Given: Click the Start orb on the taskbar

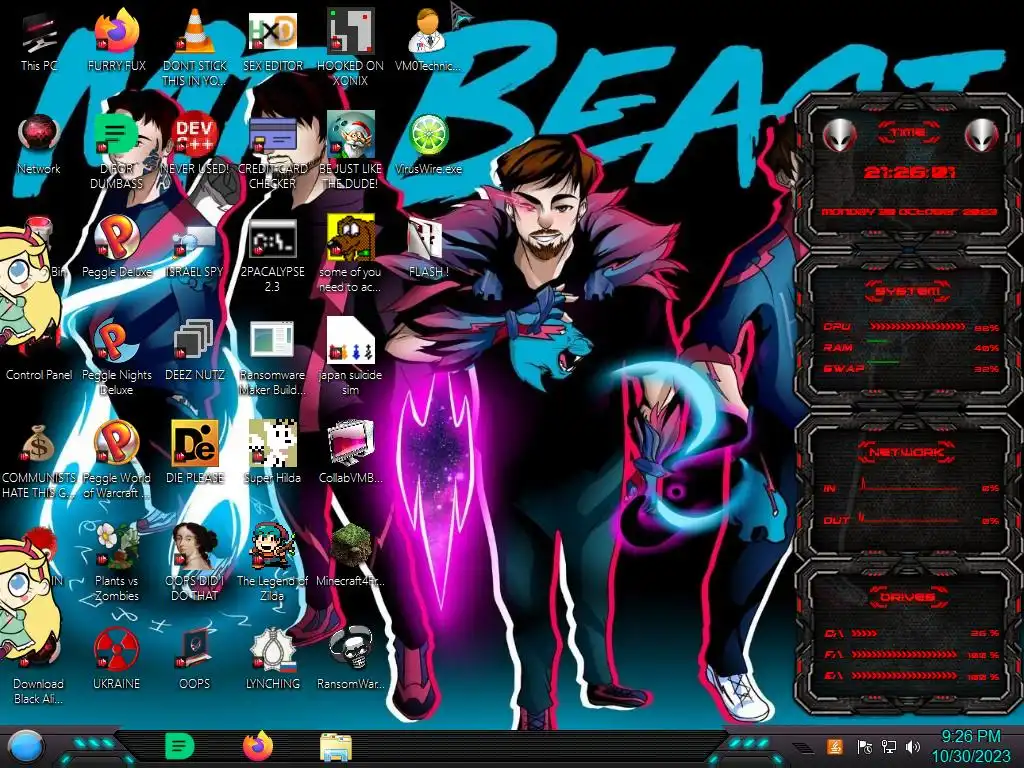Looking at the screenshot, I should 25,746.
